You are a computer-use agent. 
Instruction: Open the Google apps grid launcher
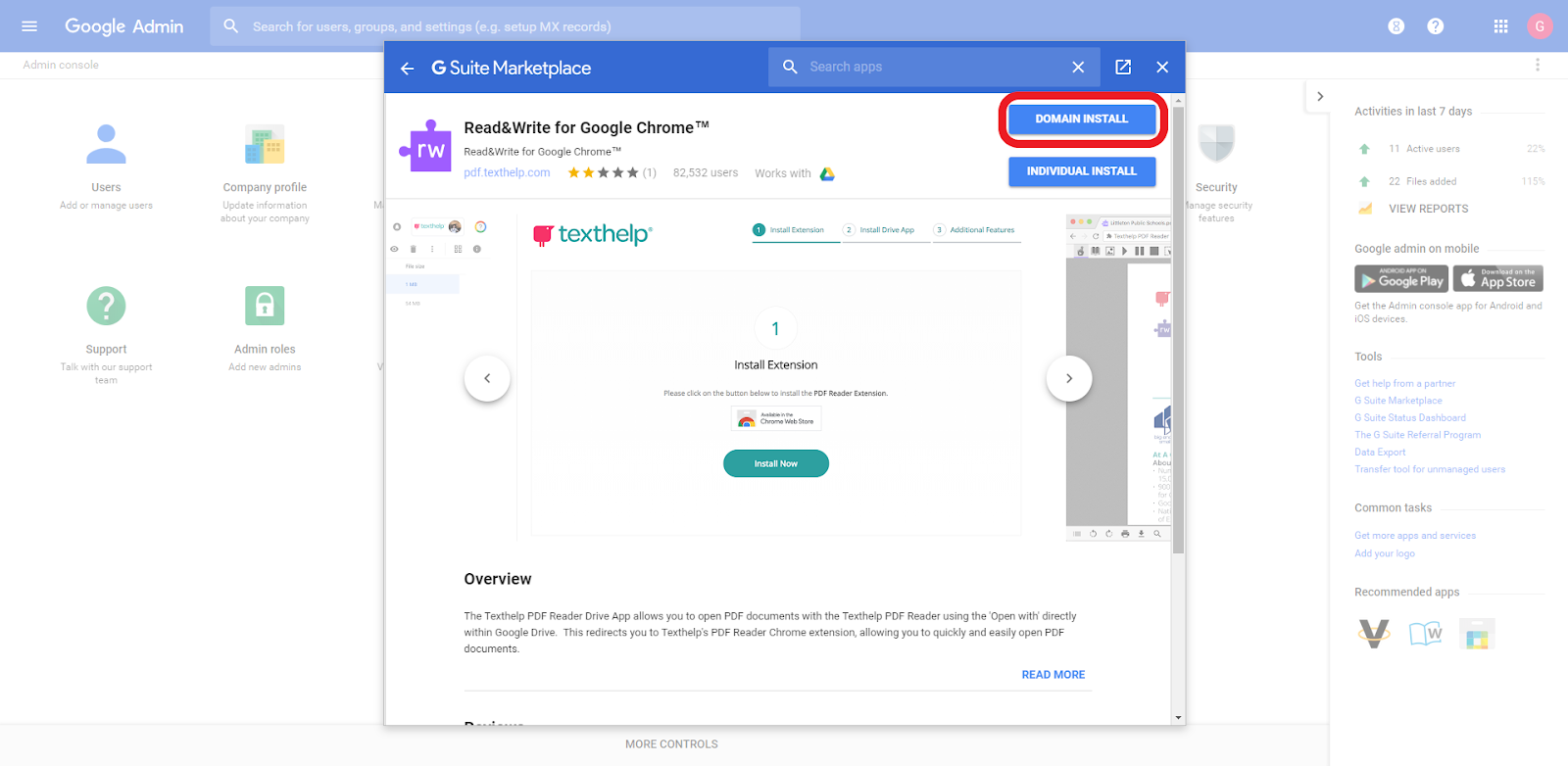1500,26
